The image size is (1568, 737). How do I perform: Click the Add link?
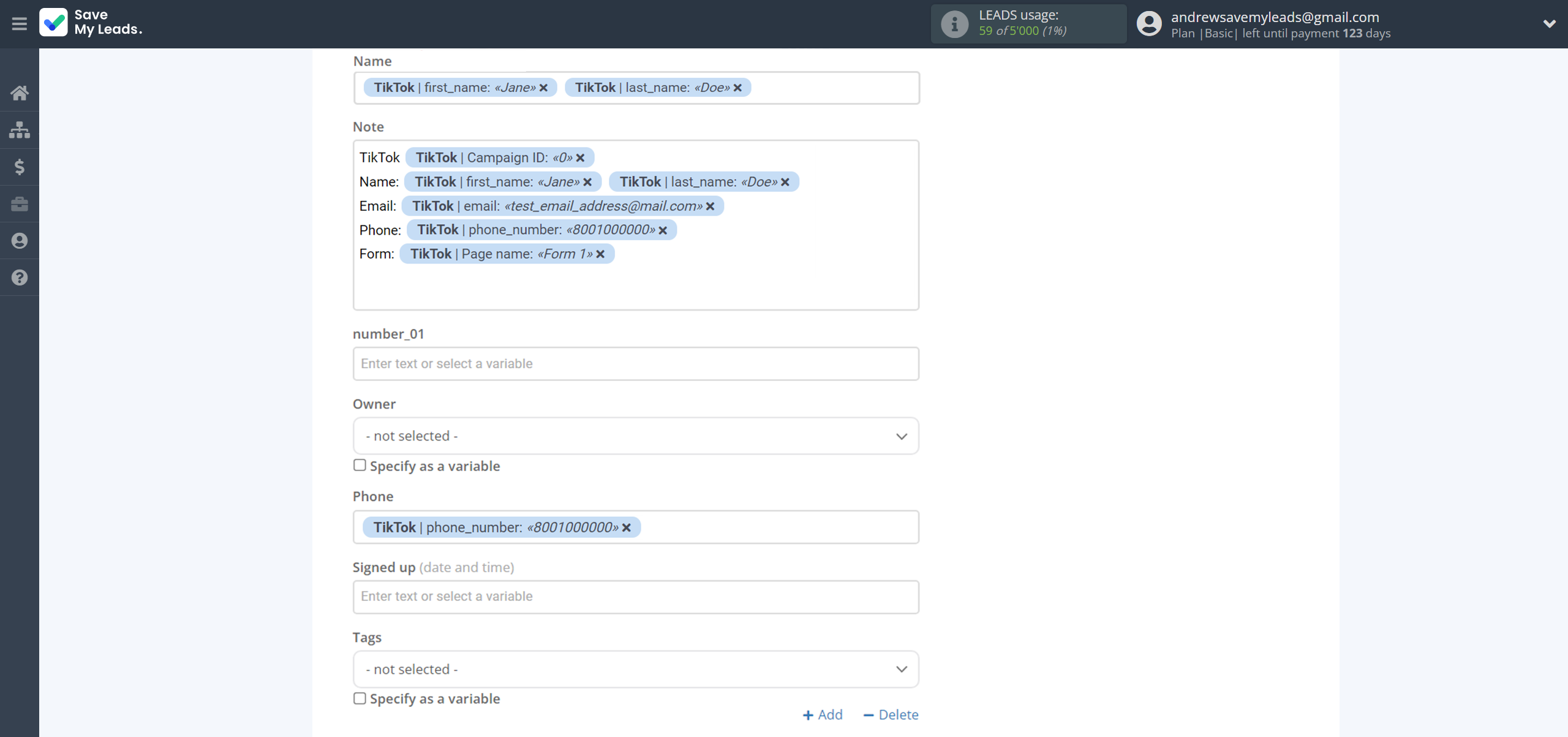(x=823, y=714)
